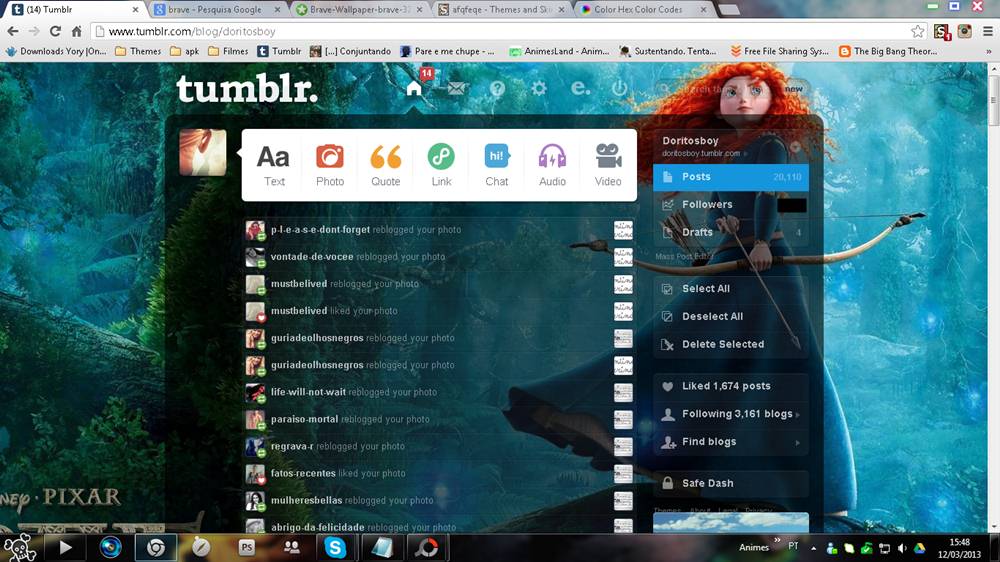Click the doritosboy.tumblr.com link
The image size is (1000, 562).
(x=701, y=154)
